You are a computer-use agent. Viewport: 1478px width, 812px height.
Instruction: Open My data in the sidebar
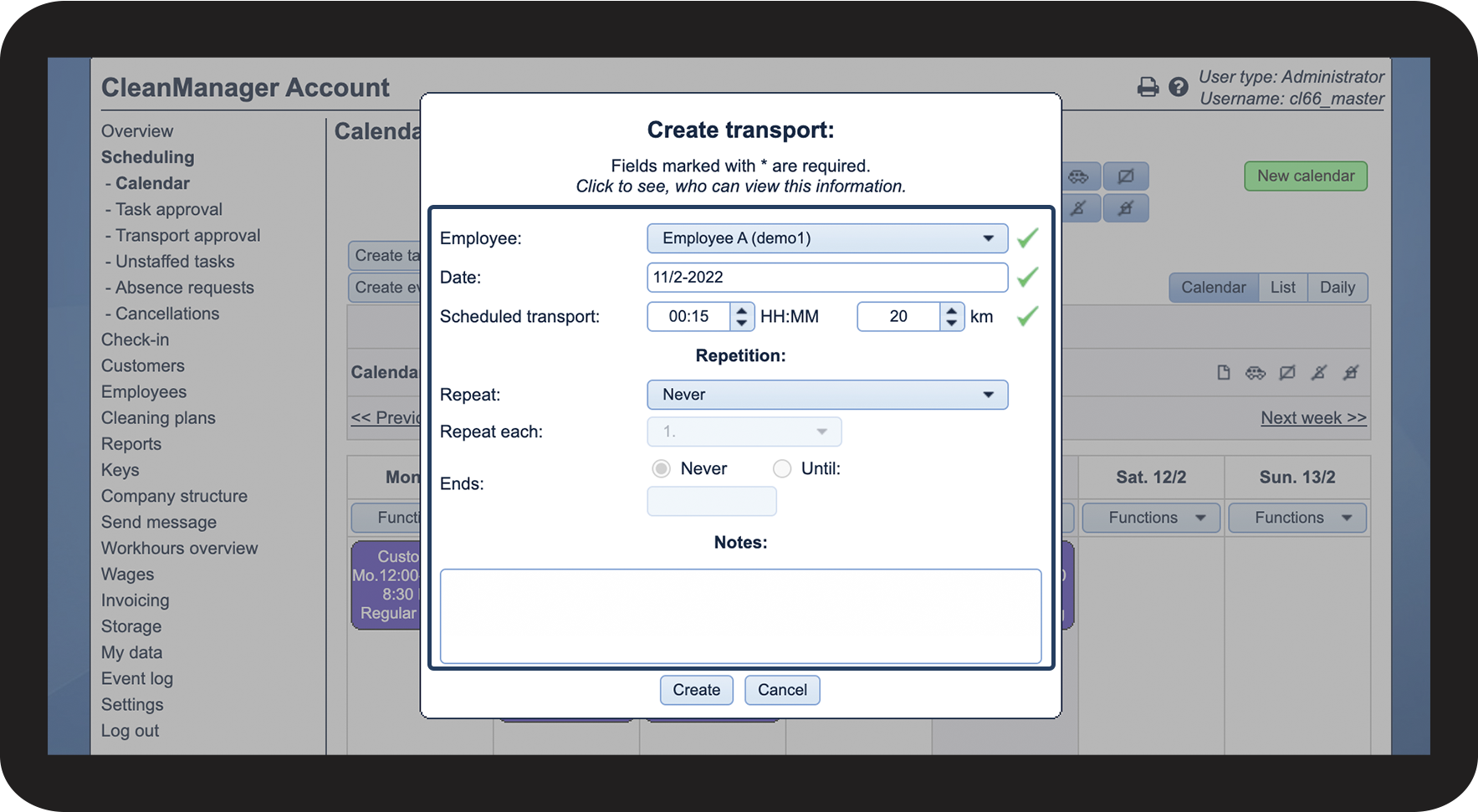point(131,652)
